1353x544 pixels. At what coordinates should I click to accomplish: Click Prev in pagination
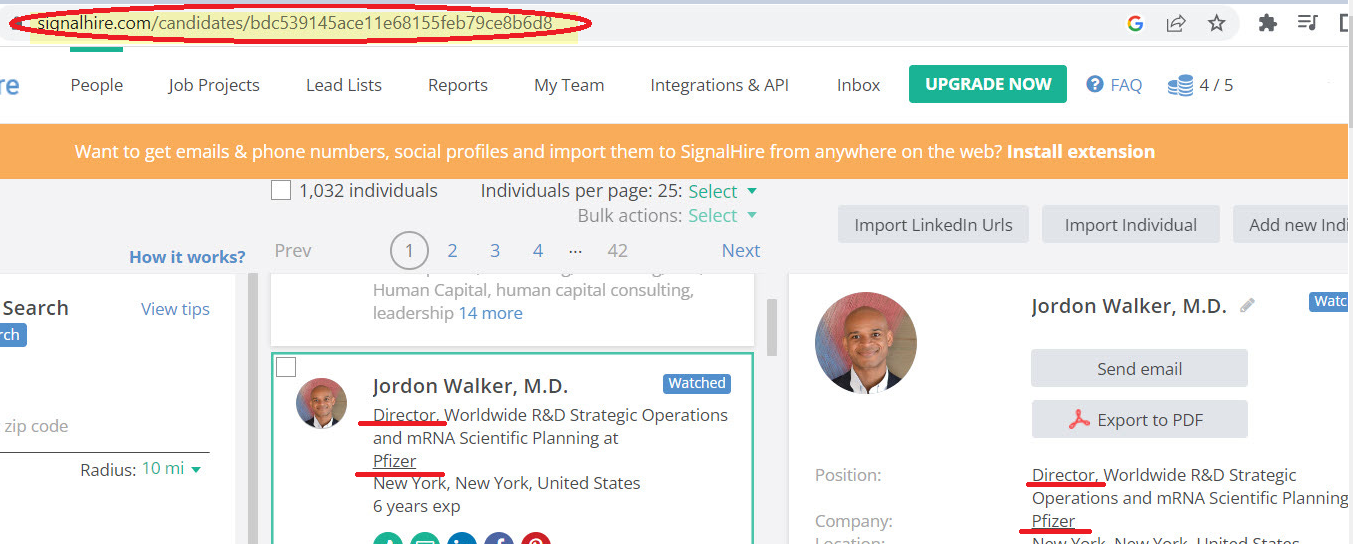pos(293,251)
